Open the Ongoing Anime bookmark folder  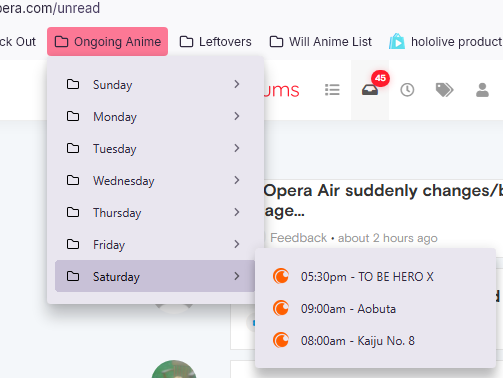coord(107,42)
